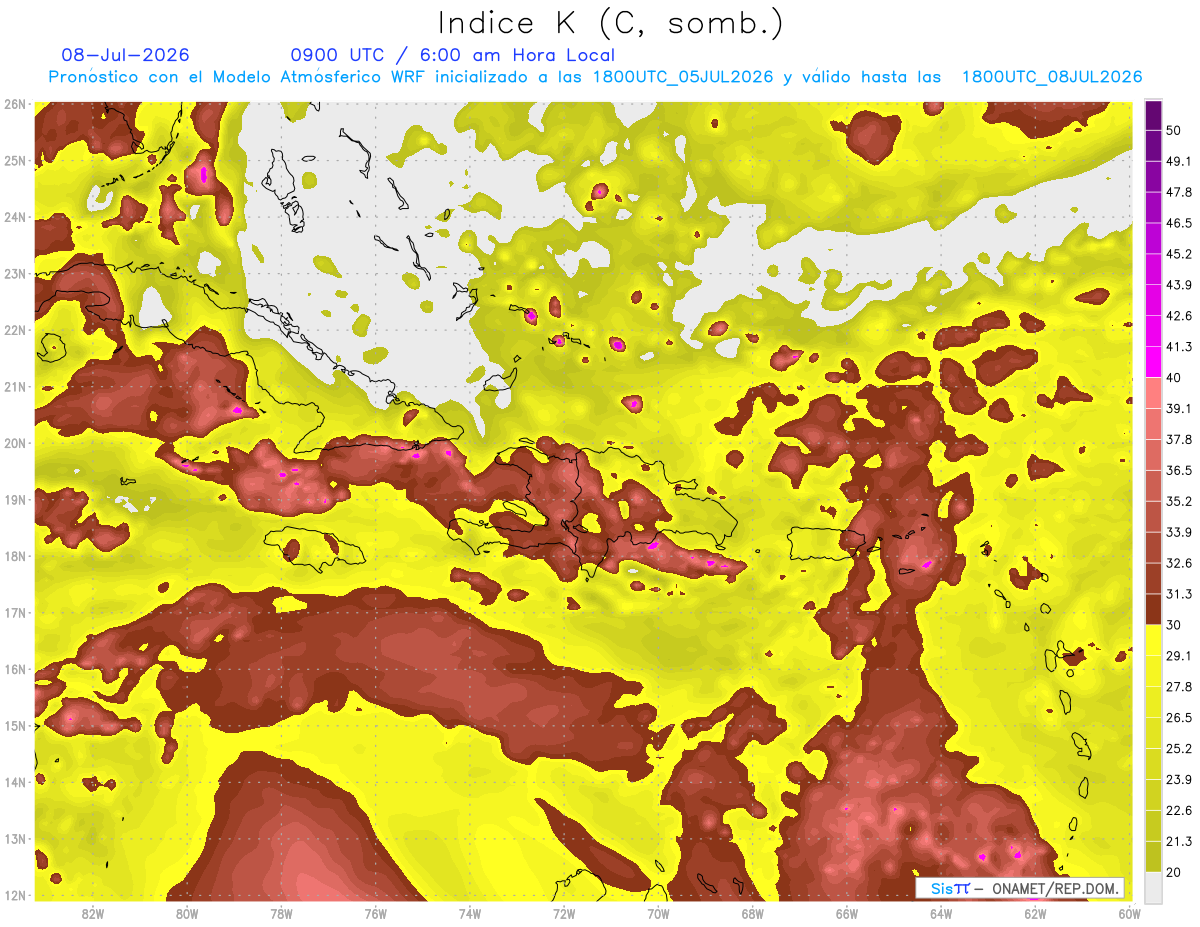The height and width of the screenshot is (927, 1200).
Task: Click the 25N latitude label
Action: [15, 161]
